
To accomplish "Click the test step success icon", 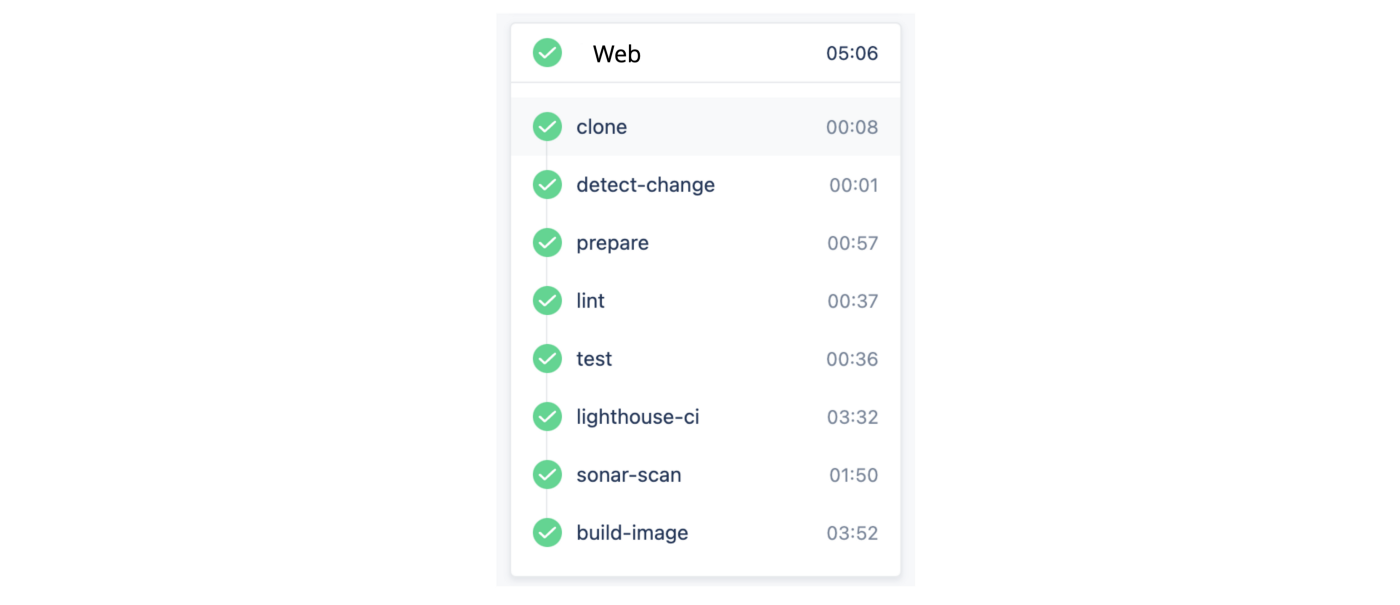I will coord(547,359).
